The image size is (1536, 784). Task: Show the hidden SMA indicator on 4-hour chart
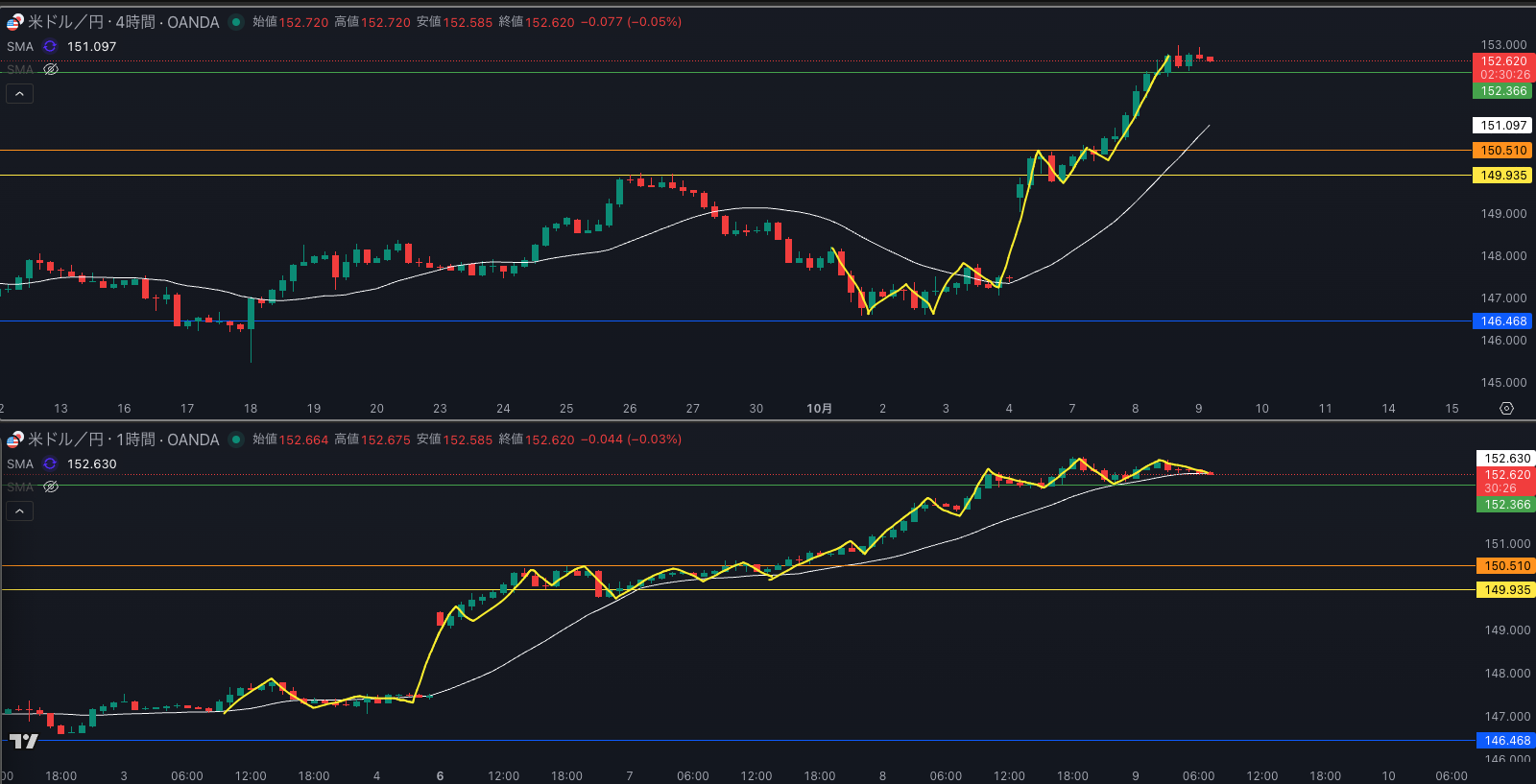51,69
